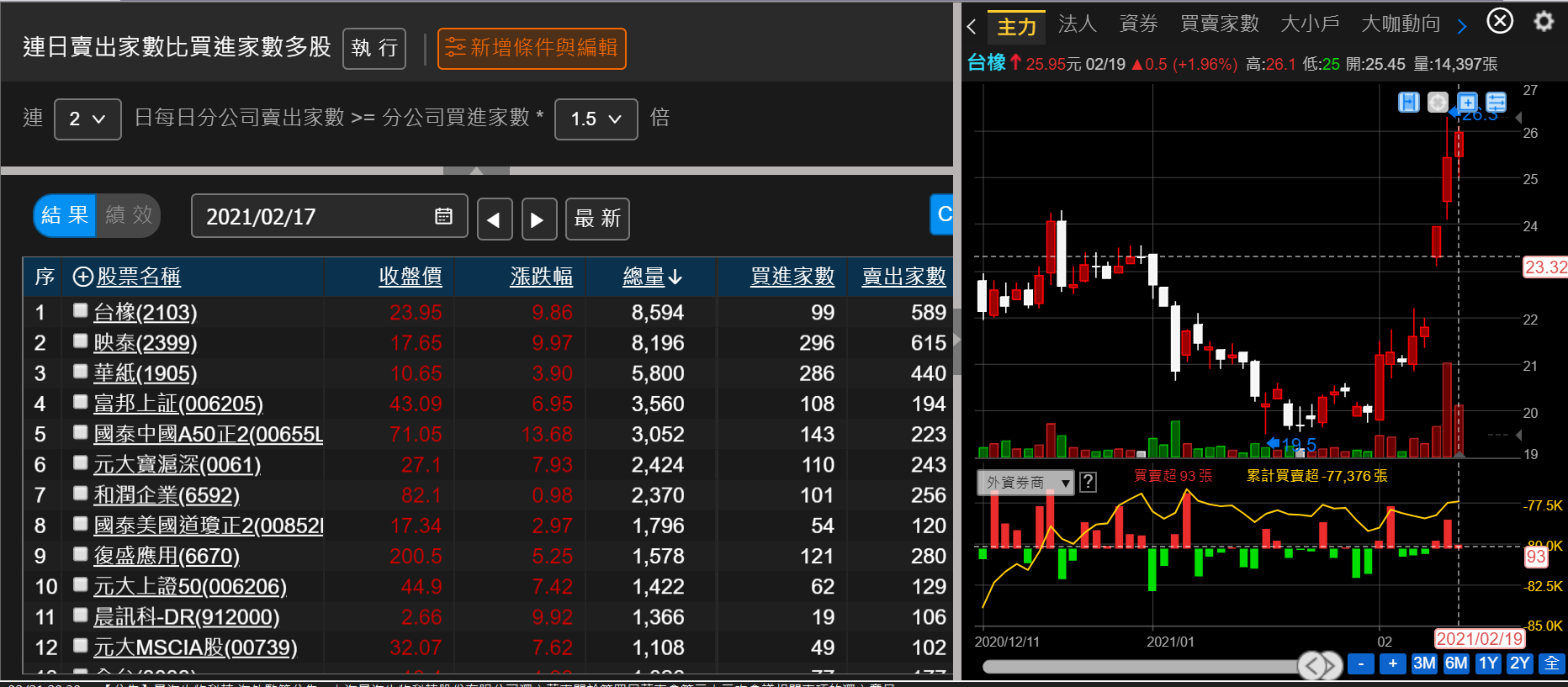
Task: Click the help question mark beside 外資券商
Action: [1088, 482]
